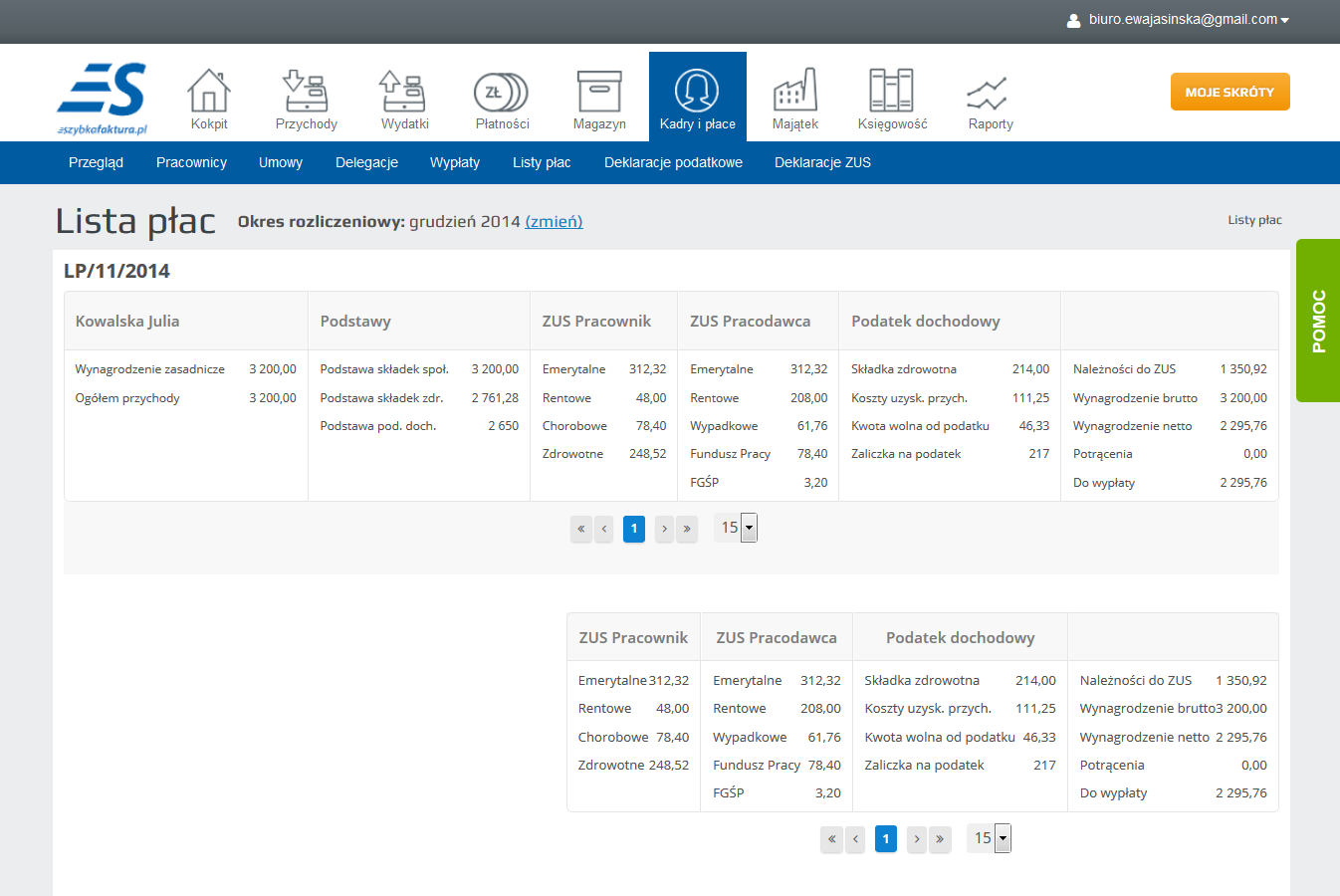Click Podstawa składek zdr. label
This screenshot has height=896, width=1340.
coord(381,398)
